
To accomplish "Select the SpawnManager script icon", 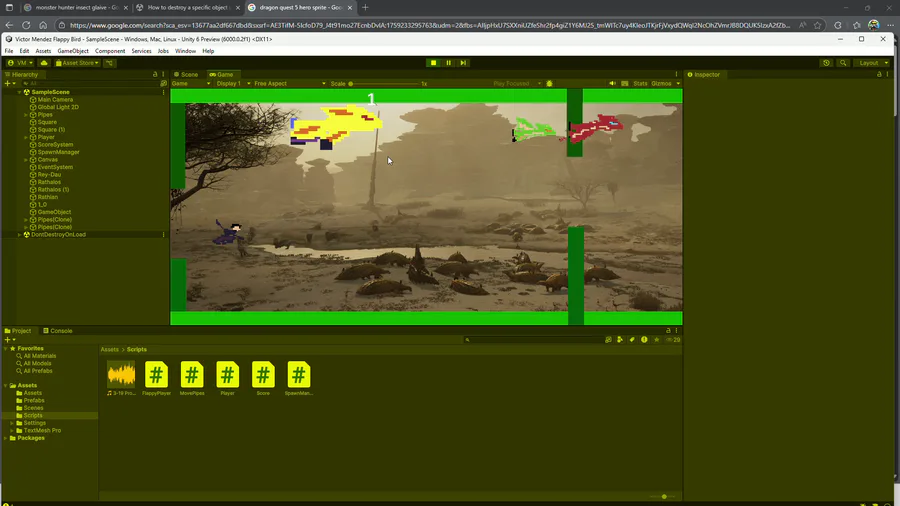I will pyautogui.click(x=298, y=375).
